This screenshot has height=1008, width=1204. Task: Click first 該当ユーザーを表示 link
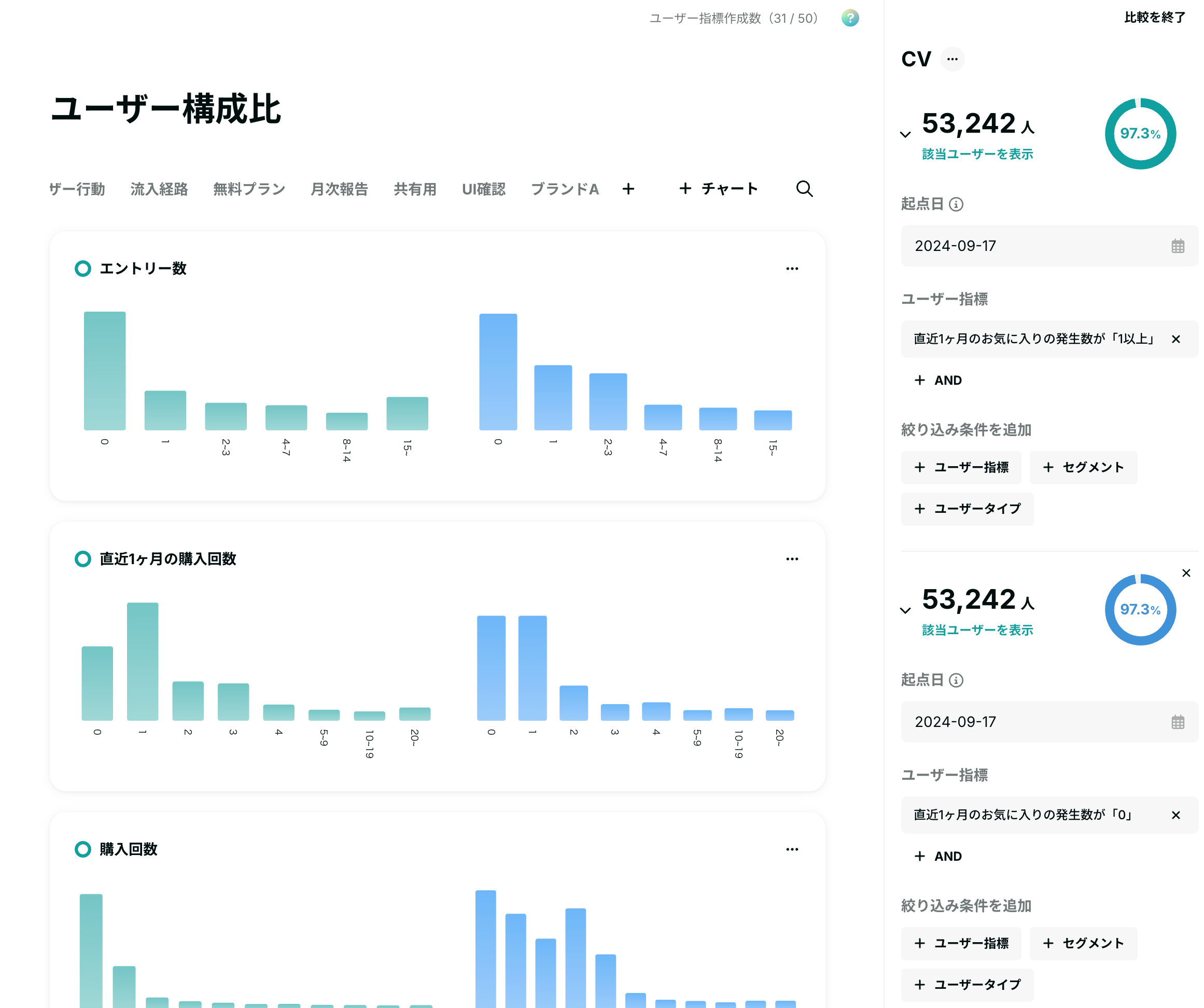(x=977, y=154)
